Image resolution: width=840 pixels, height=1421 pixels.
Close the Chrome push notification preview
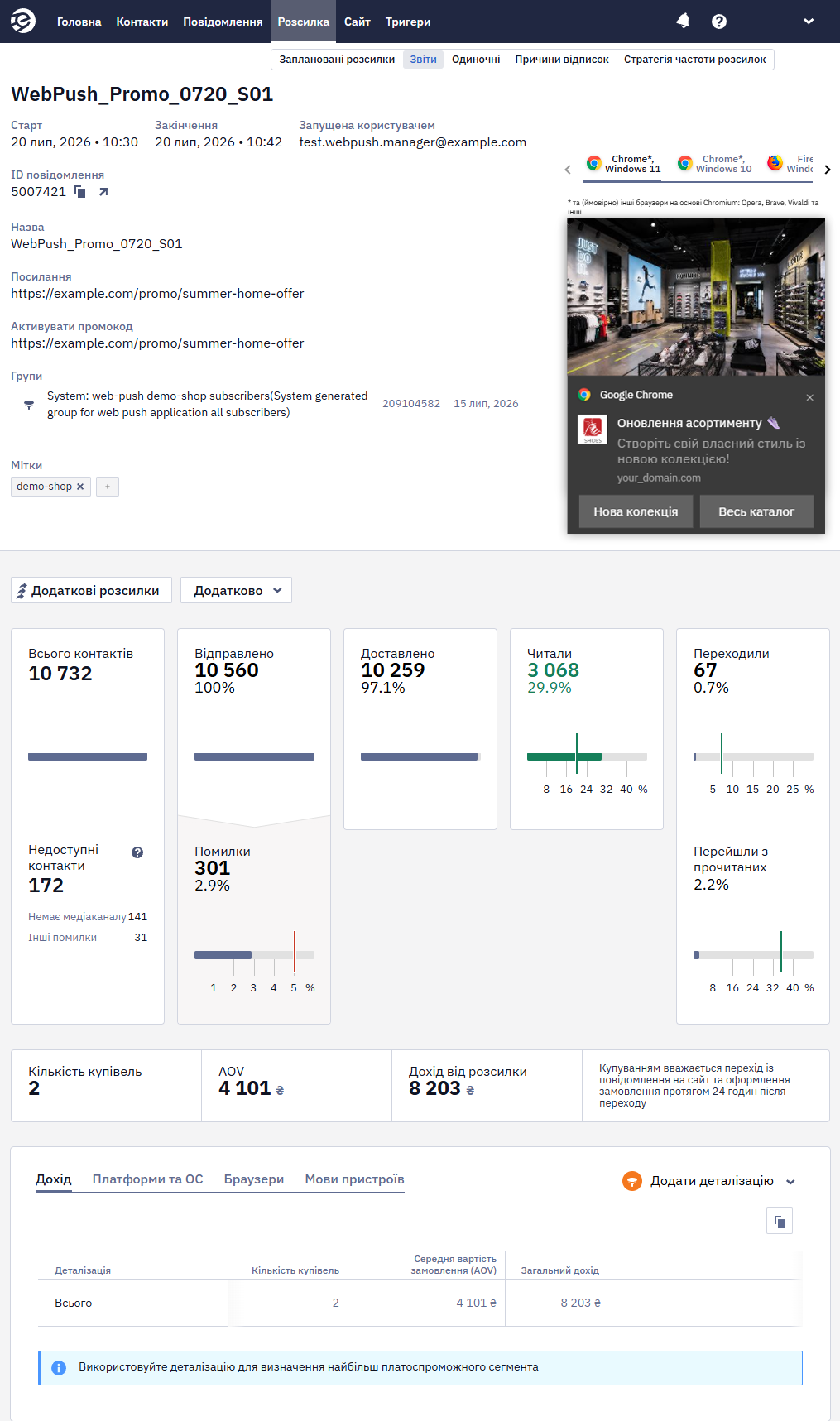(810, 397)
